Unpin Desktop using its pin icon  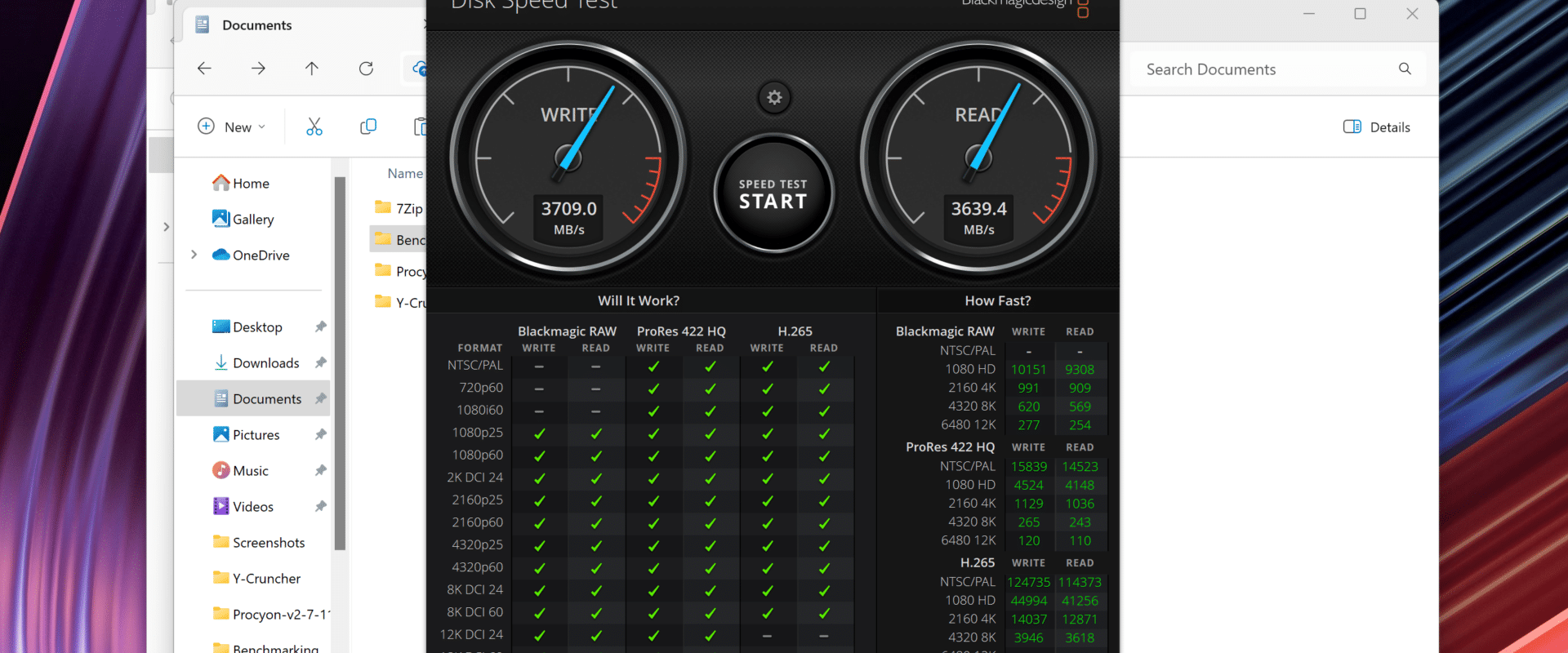[x=320, y=327]
